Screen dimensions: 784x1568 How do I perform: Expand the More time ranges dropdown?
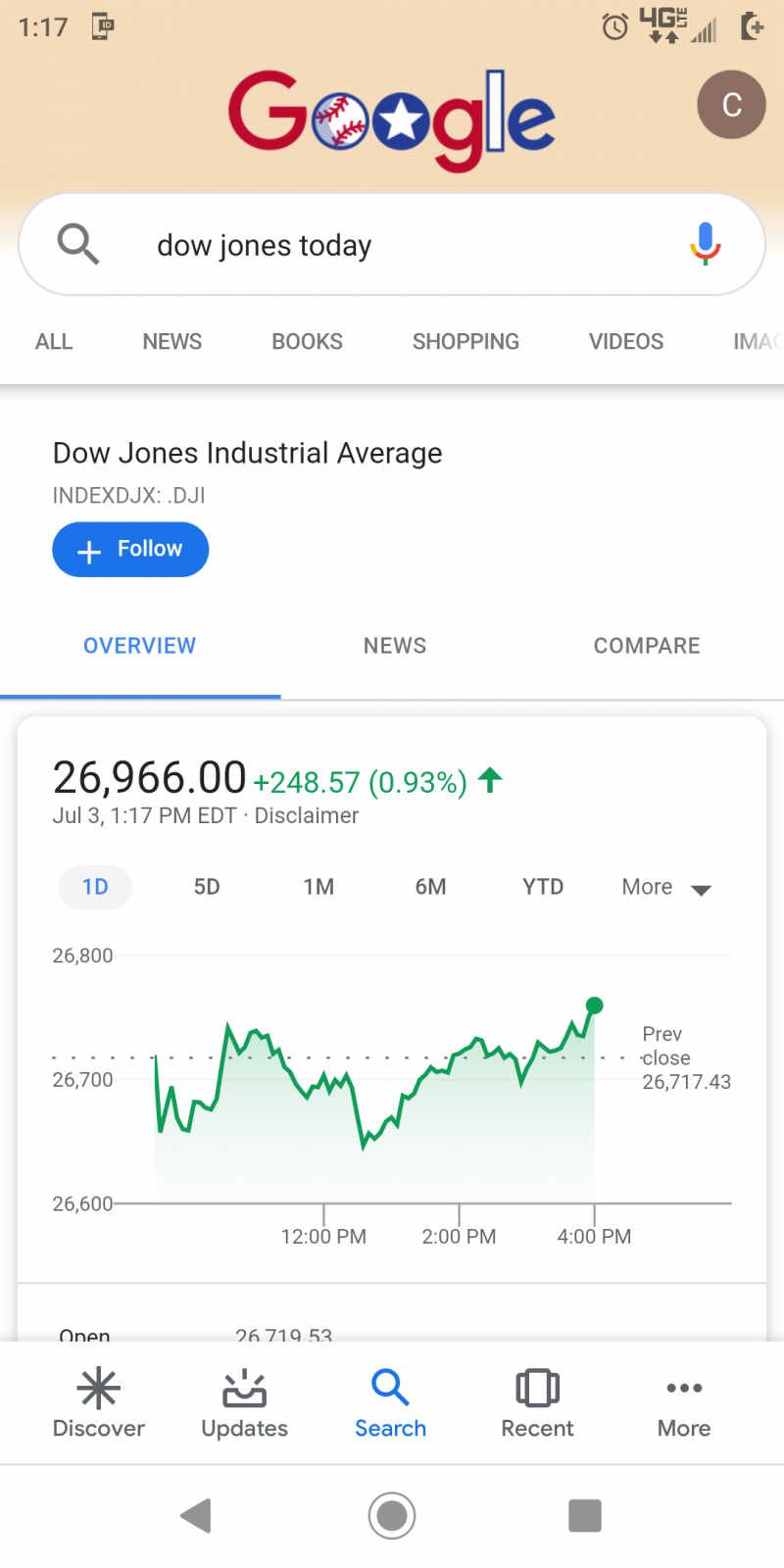point(666,888)
